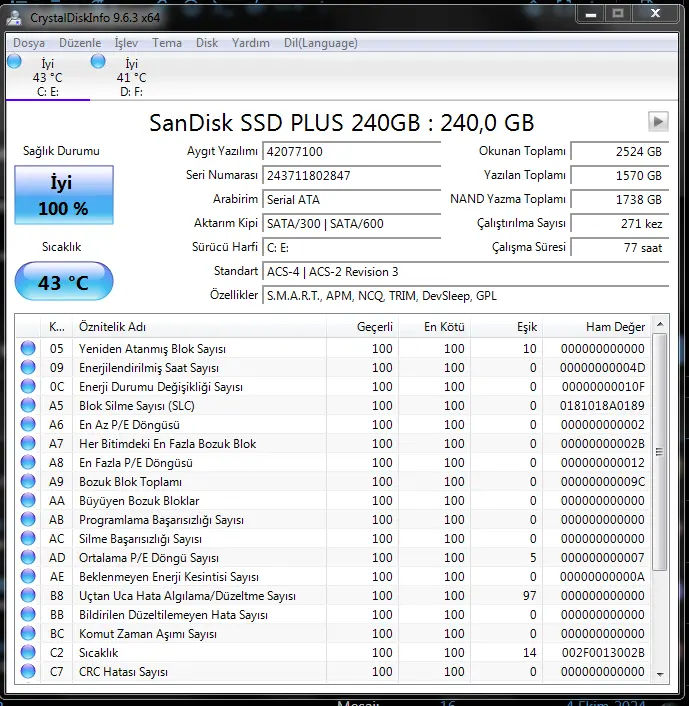Click the Çalıştırılma Sayısı 271 kez value
This screenshot has height=706, width=689.
[620, 223]
